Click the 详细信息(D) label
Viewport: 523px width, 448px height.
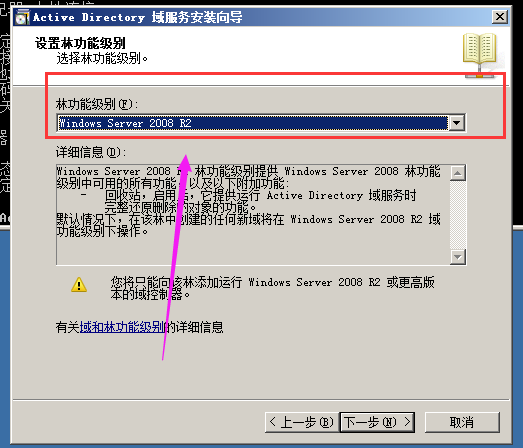coord(91,152)
